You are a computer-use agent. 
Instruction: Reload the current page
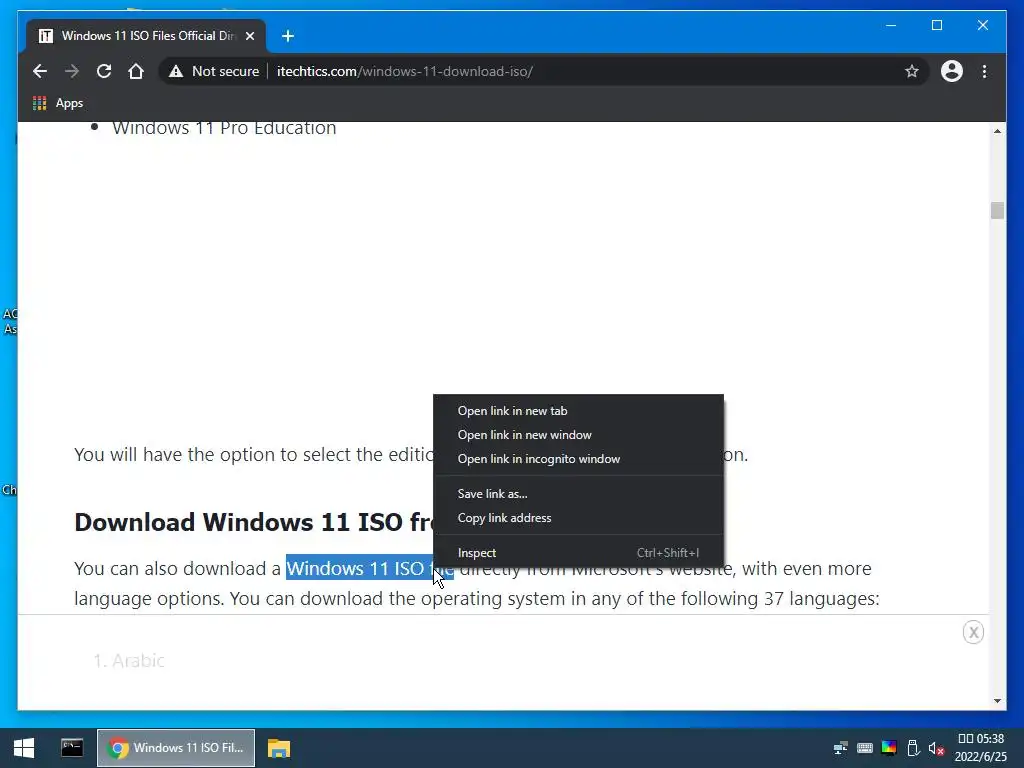(104, 71)
